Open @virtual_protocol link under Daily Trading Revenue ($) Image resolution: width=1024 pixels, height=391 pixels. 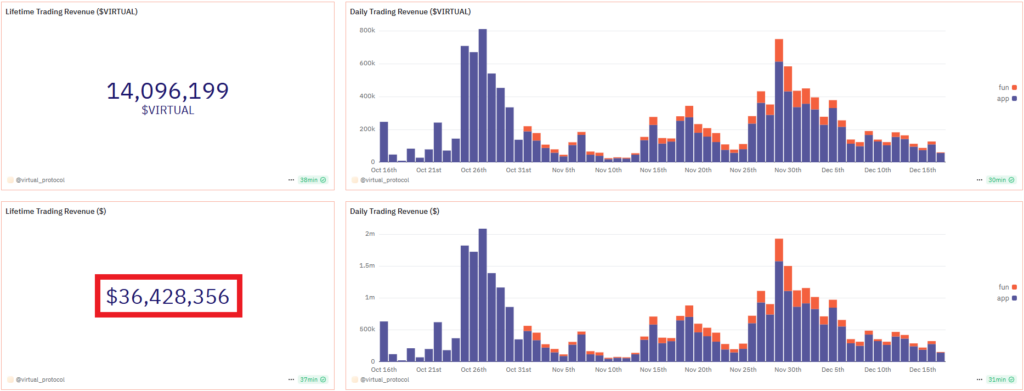point(385,379)
